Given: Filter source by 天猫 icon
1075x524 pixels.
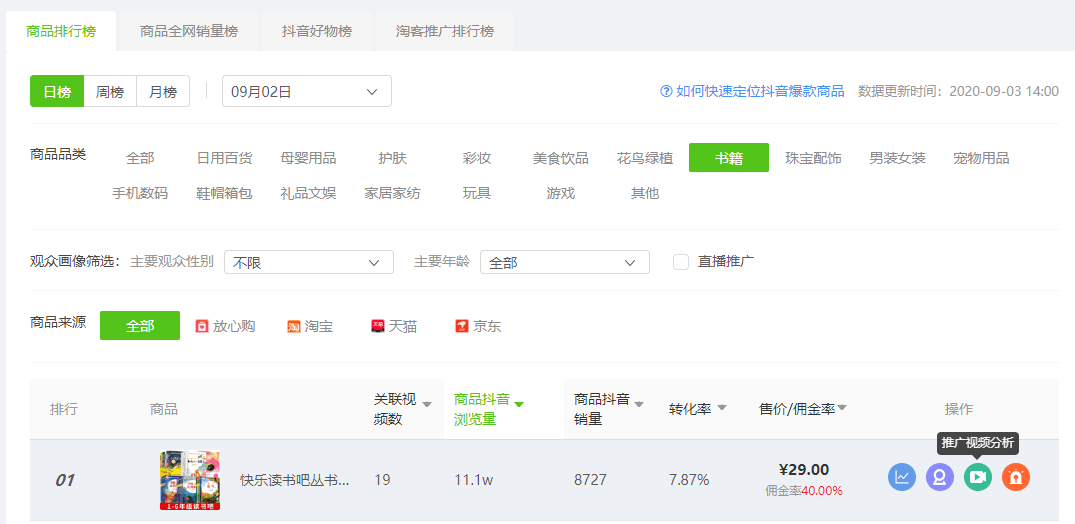Looking at the screenshot, I should pyautogui.click(x=378, y=326).
